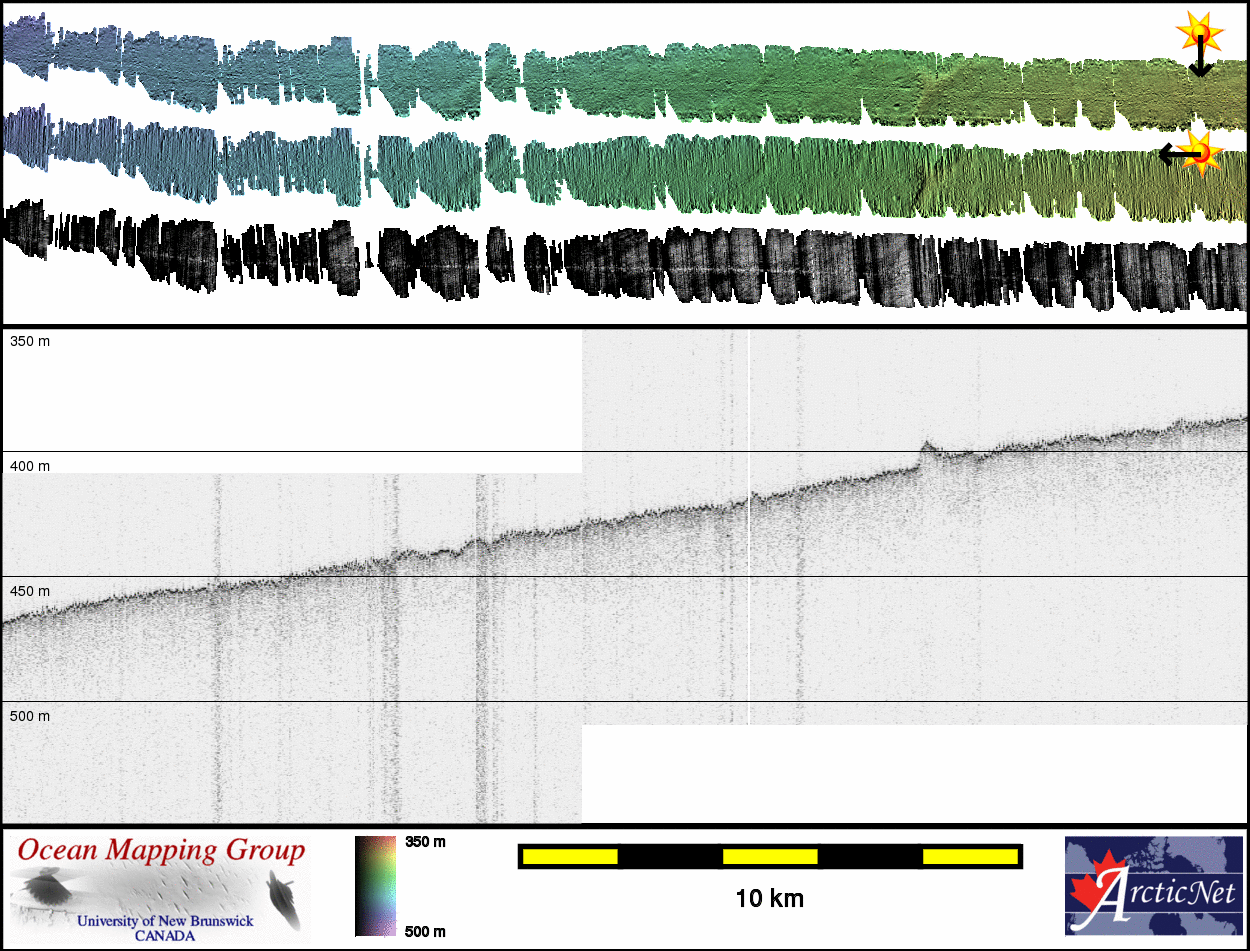Click the Ocean Mapping Group title text
Screen dimensions: 1250x951
click(x=161, y=851)
